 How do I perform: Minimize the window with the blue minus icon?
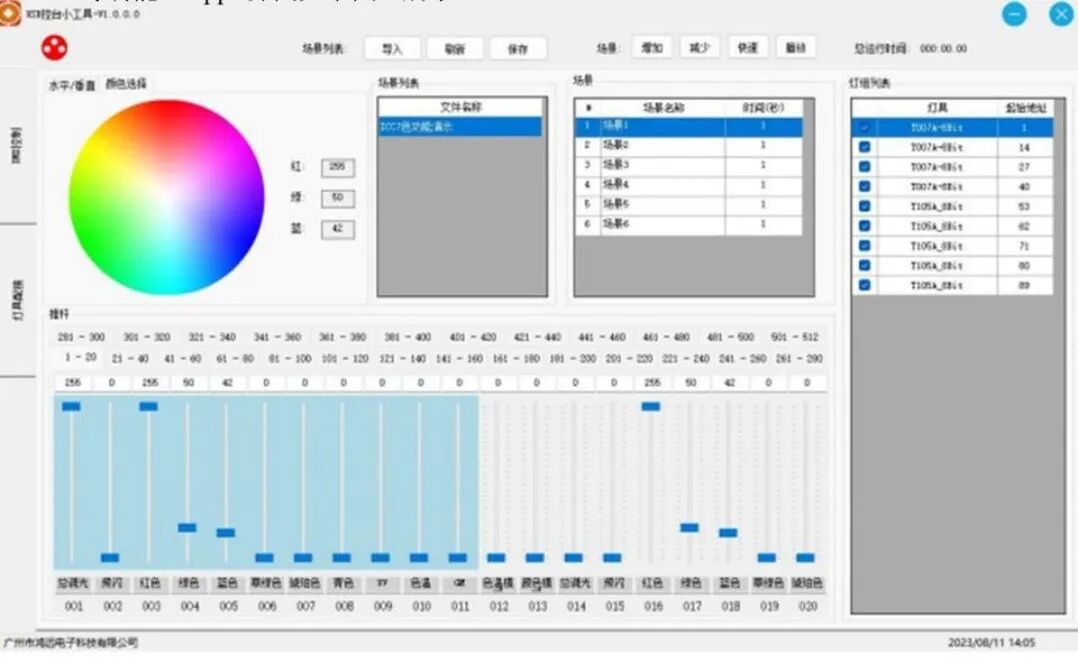(x=1014, y=14)
